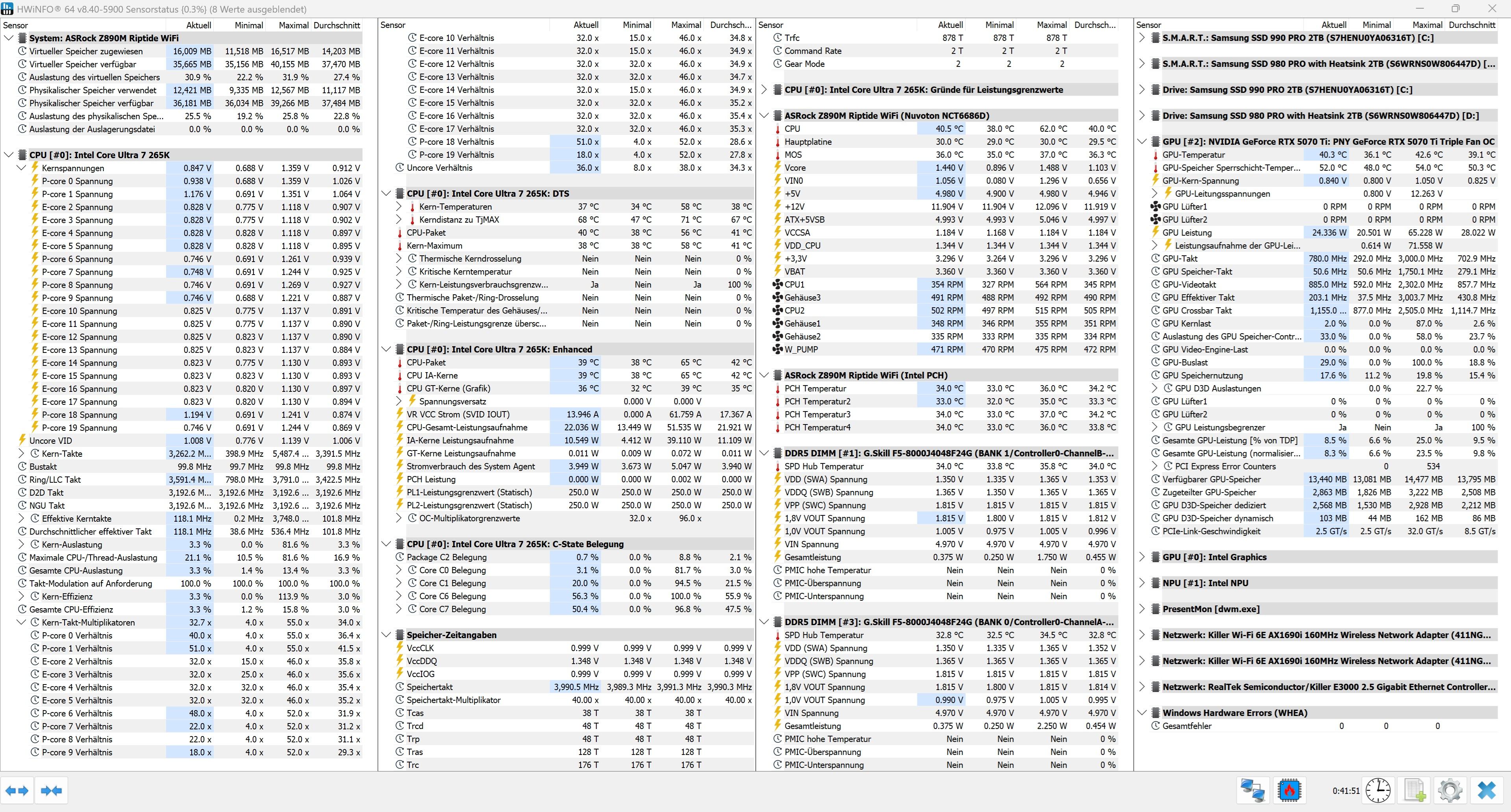Viewport: 1511px width, 812px height.
Task: Click the shrink columns arrows icon
Action: coord(52,790)
